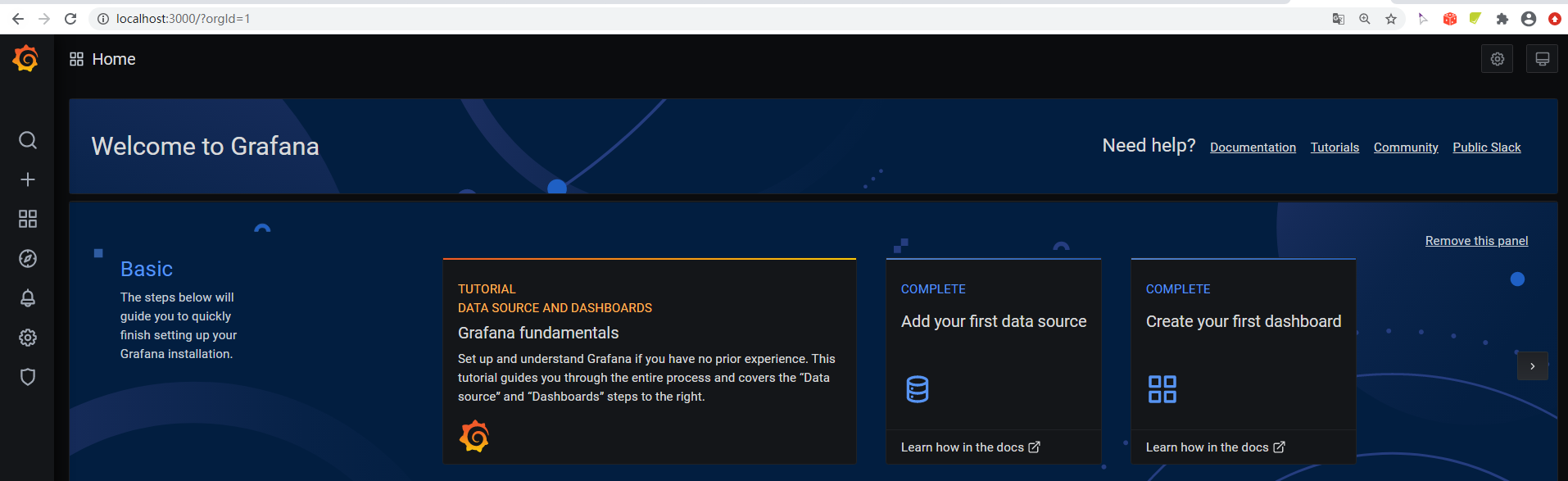
Task: Open the Server Admin shield icon
Action: [x=28, y=377]
